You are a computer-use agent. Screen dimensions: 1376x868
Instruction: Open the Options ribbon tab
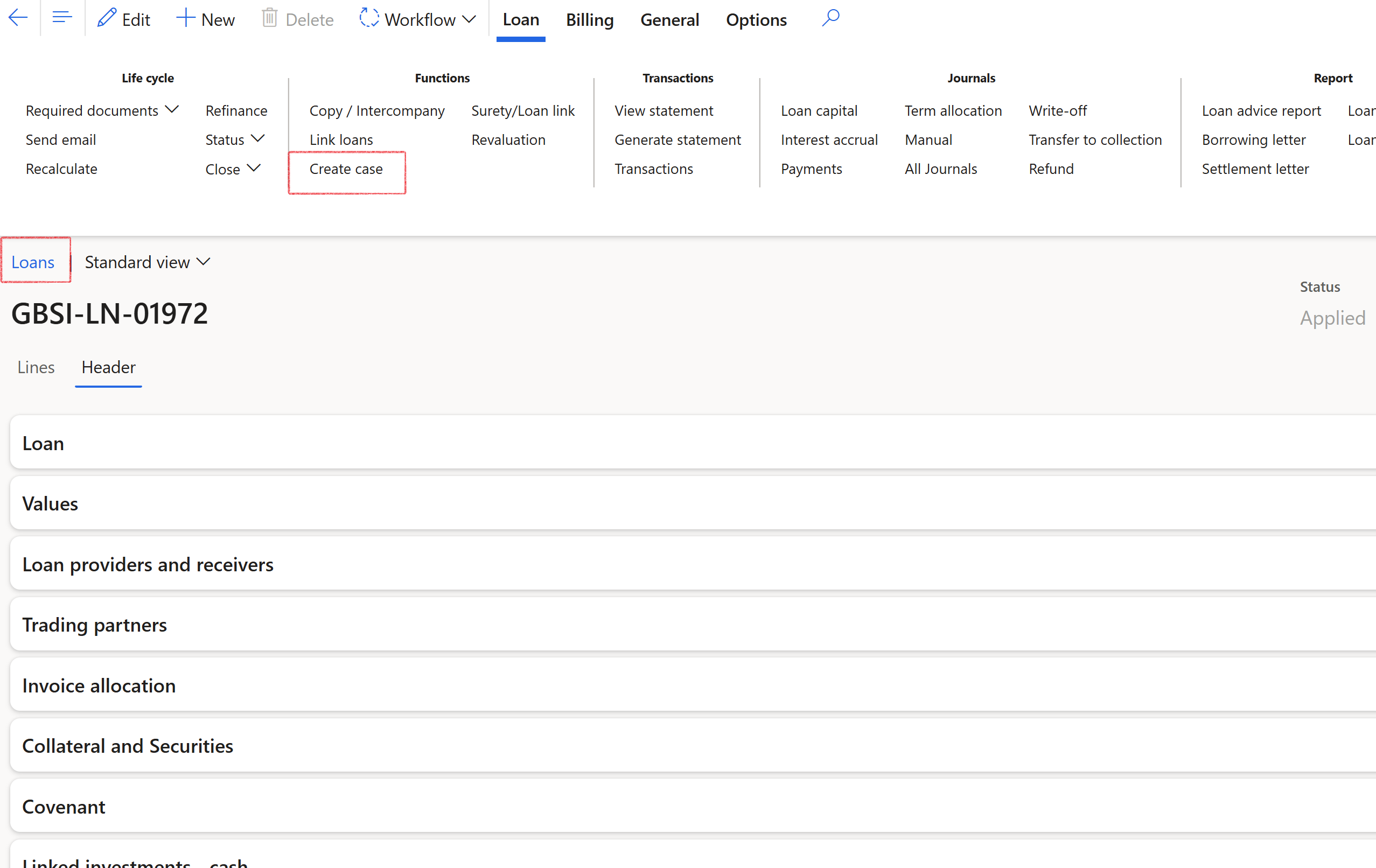pos(756,19)
